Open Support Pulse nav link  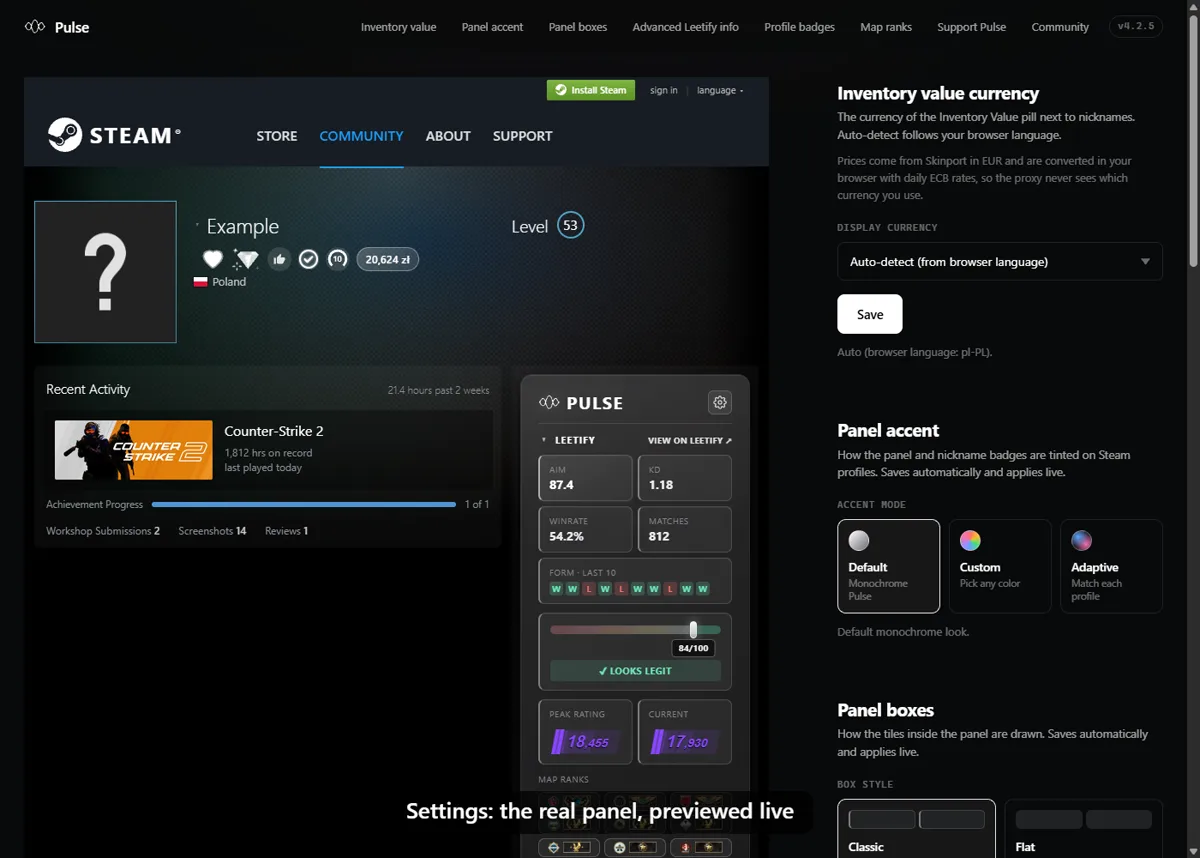pos(972,27)
